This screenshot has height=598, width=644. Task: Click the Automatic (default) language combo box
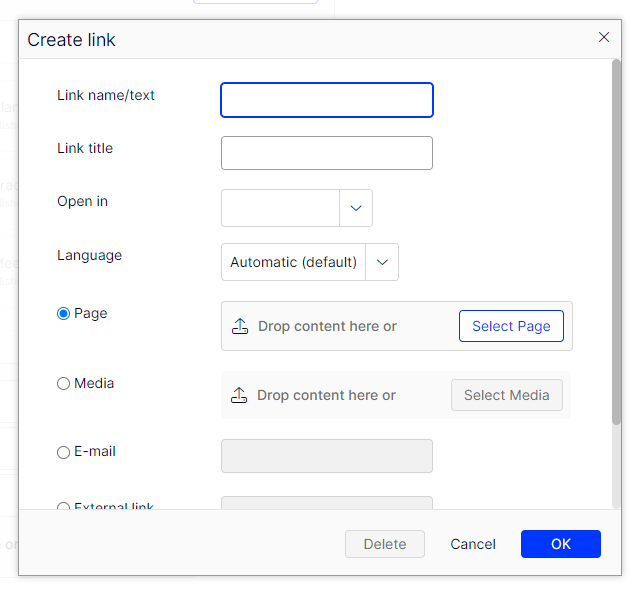coord(293,262)
